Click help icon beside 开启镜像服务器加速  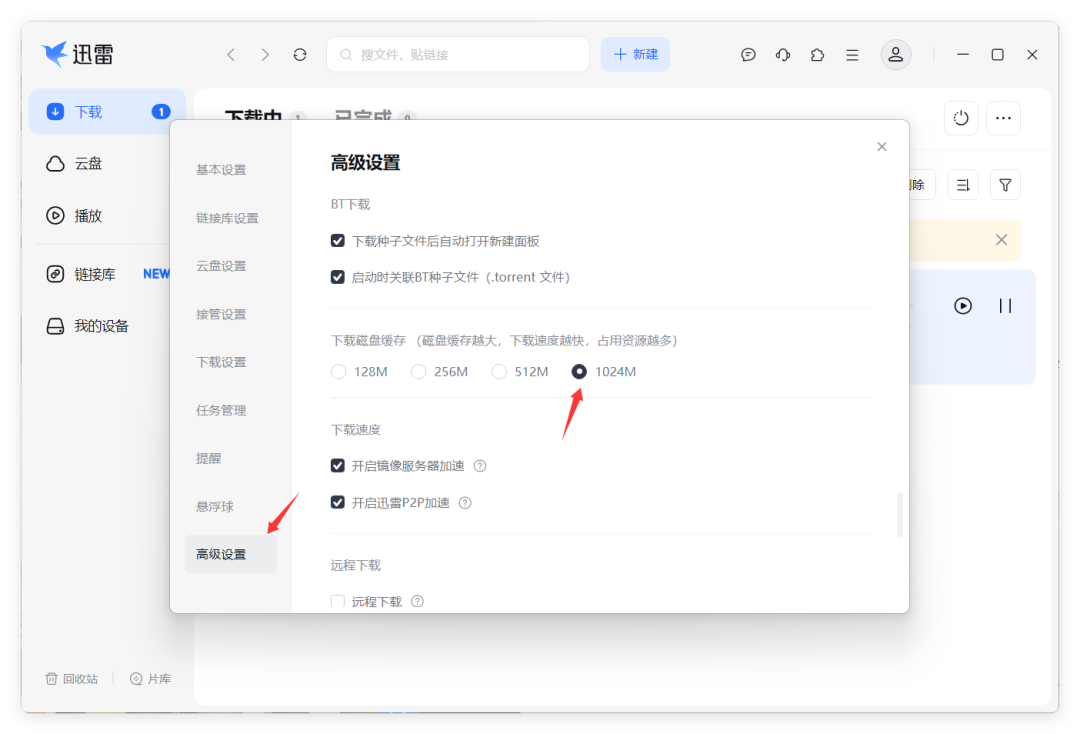(480, 466)
